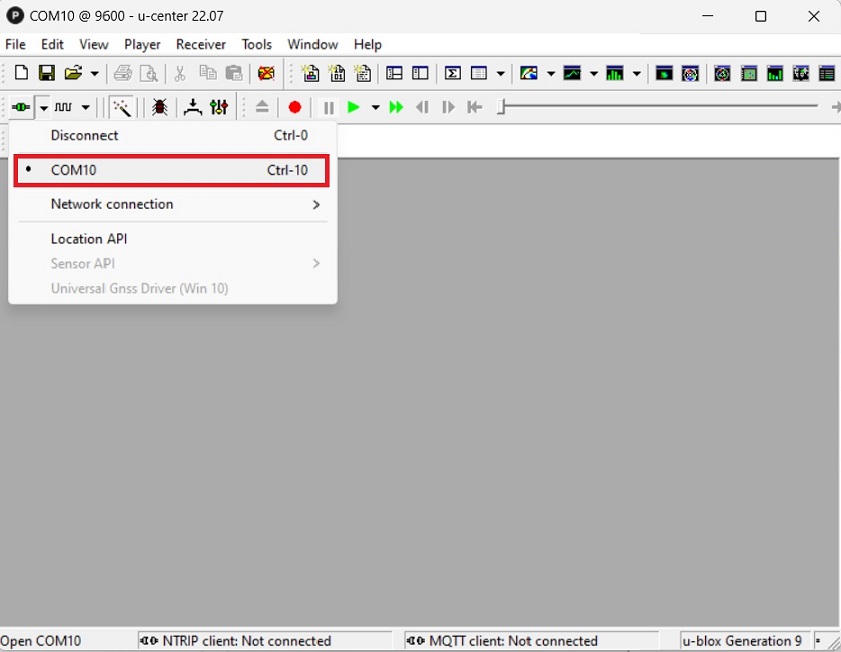Image resolution: width=841 pixels, height=652 pixels.
Task: Create a new file with blank page icon
Action: tap(21, 73)
